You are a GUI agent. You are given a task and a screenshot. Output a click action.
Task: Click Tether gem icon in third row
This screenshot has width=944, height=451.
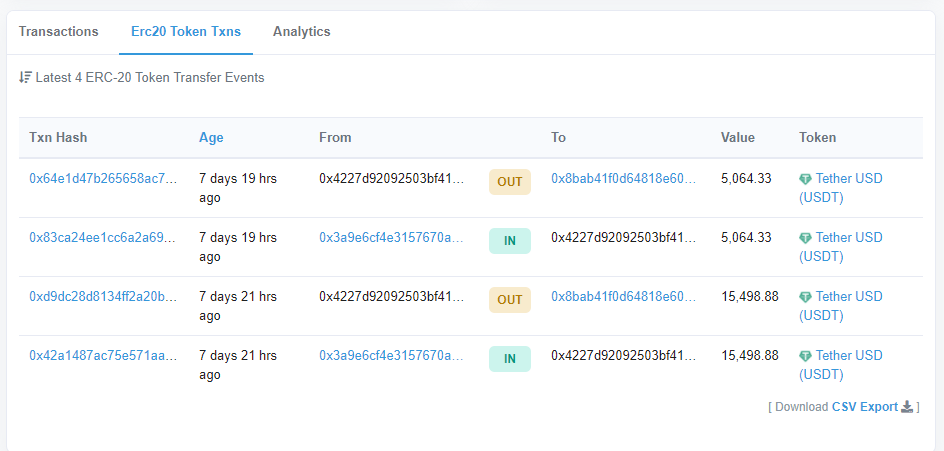[806, 297]
